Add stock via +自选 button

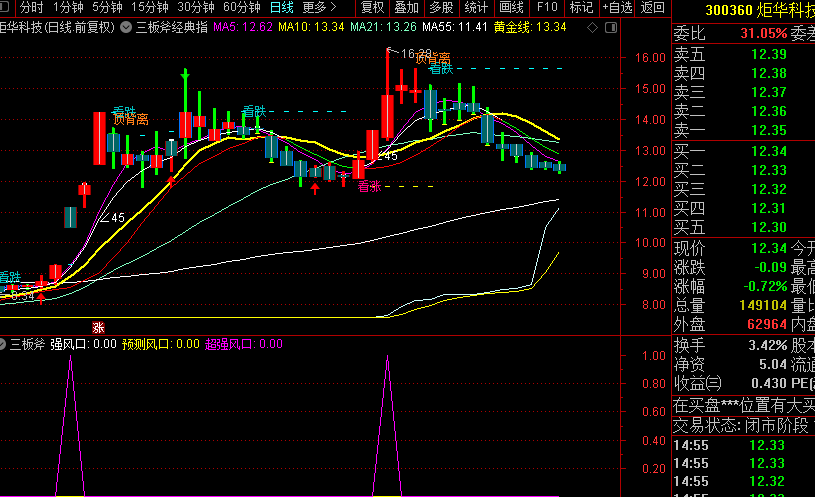pyautogui.click(x=616, y=8)
